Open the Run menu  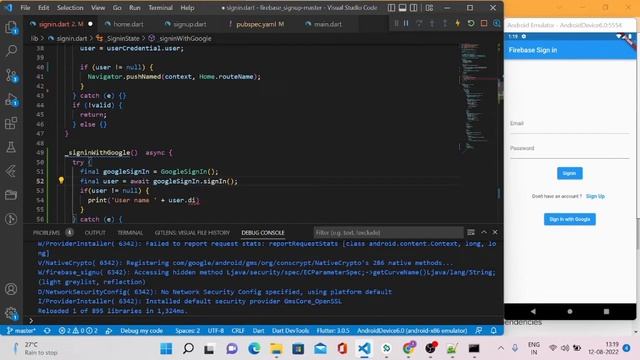(134, 8)
